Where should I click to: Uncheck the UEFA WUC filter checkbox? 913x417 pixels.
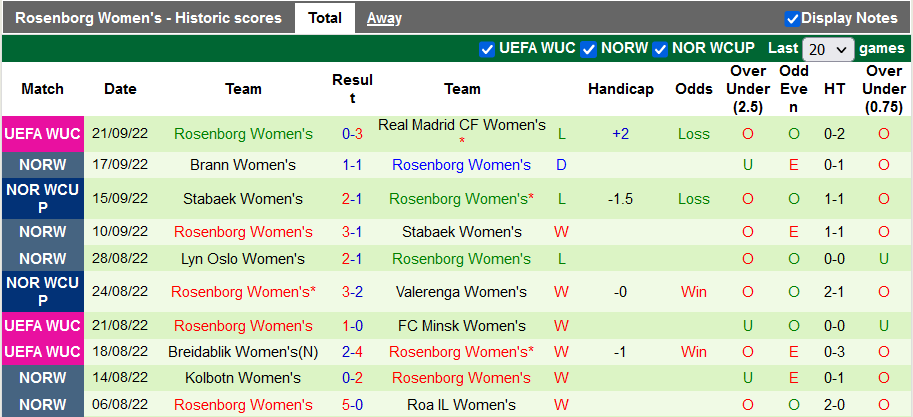point(488,49)
